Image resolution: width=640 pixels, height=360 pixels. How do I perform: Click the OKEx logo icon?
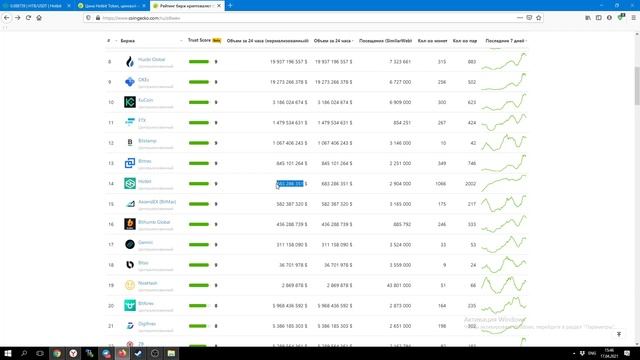click(x=130, y=82)
